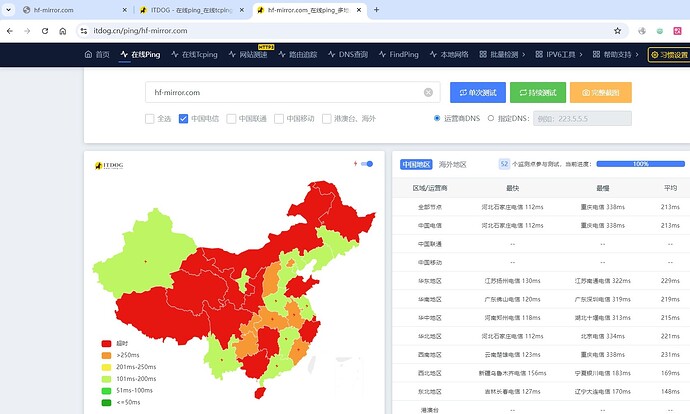Screen dimensions: 690x414
Task: Open the 本地网络 menu item
Action: click(449, 55)
